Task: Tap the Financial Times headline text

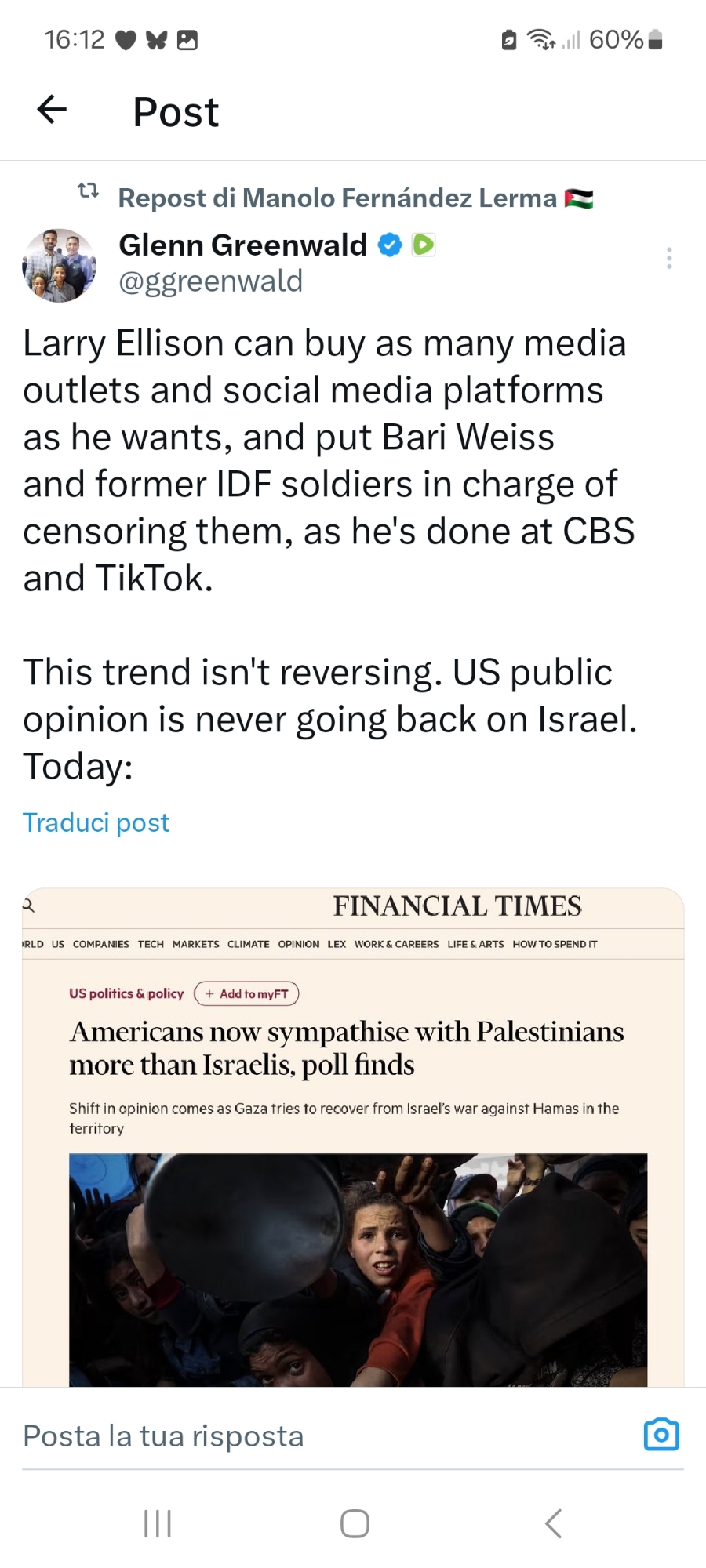Action: [347, 1048]
